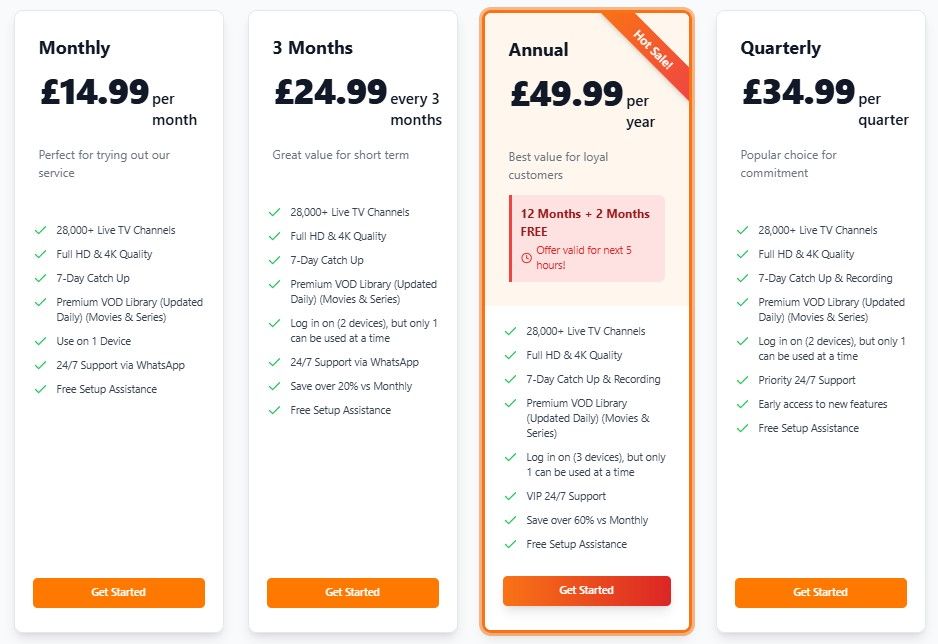Click Get Started on the highlighted Annual plan

point(586,590)
